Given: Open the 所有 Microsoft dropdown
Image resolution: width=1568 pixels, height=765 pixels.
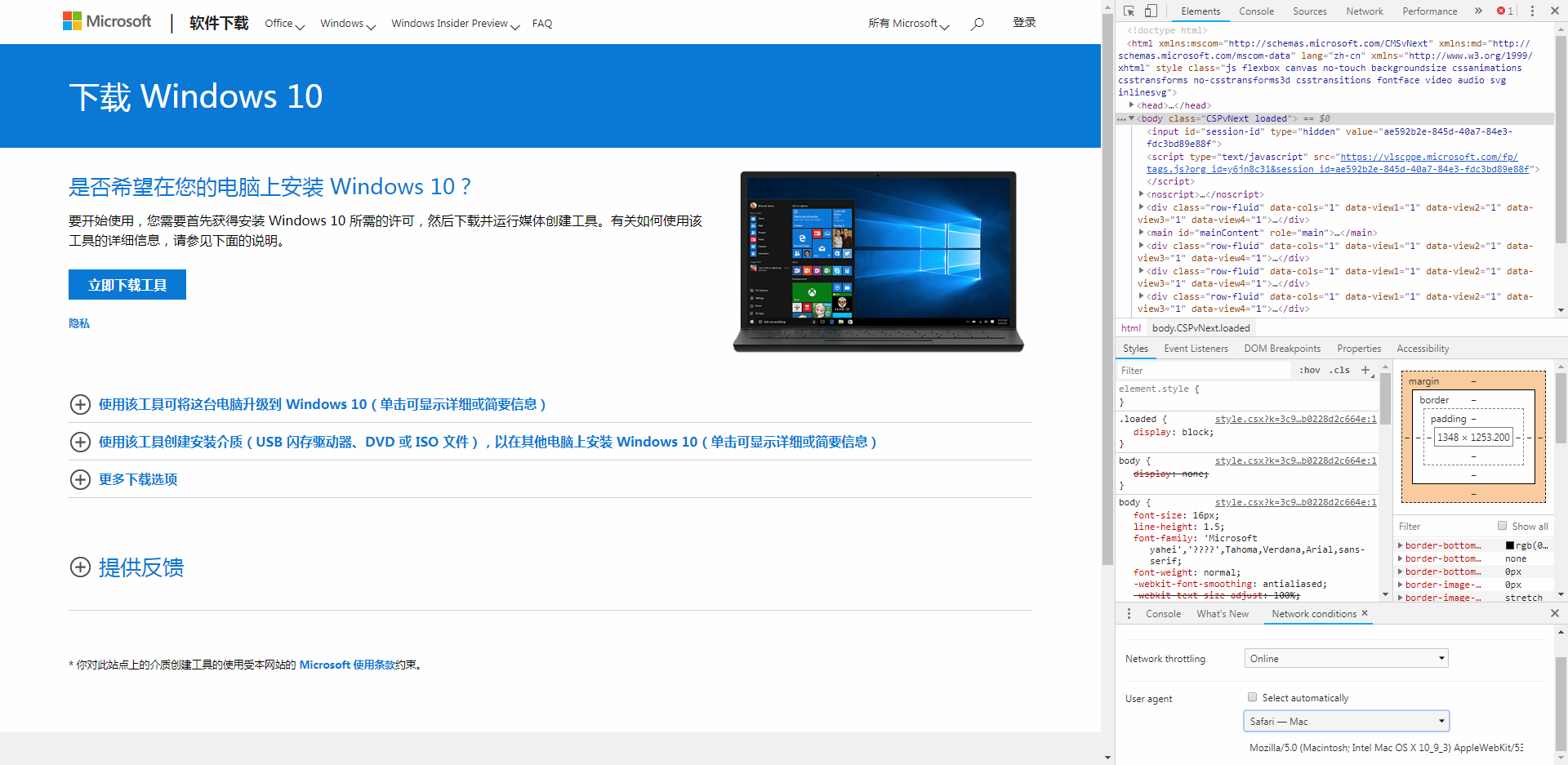Looking at the screenshot, I should pos(908,24).
